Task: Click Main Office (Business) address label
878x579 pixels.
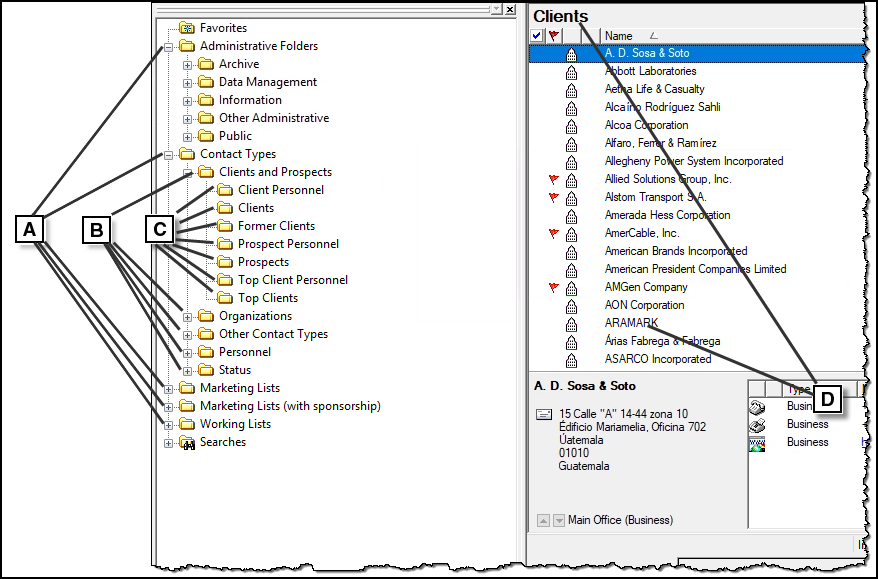Action: coord(620,520)
